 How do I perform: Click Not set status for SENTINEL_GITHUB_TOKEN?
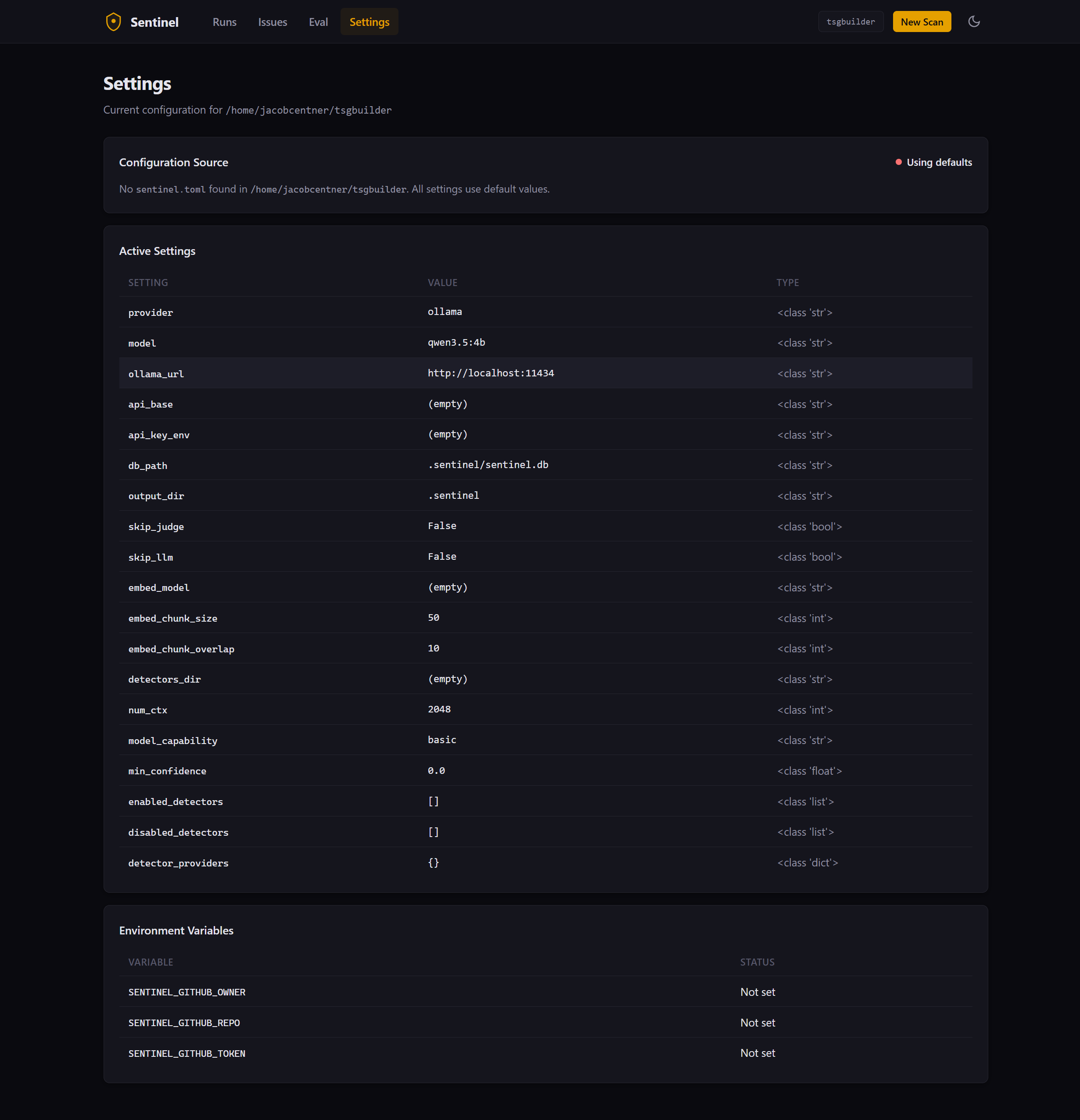(757, 1052)
